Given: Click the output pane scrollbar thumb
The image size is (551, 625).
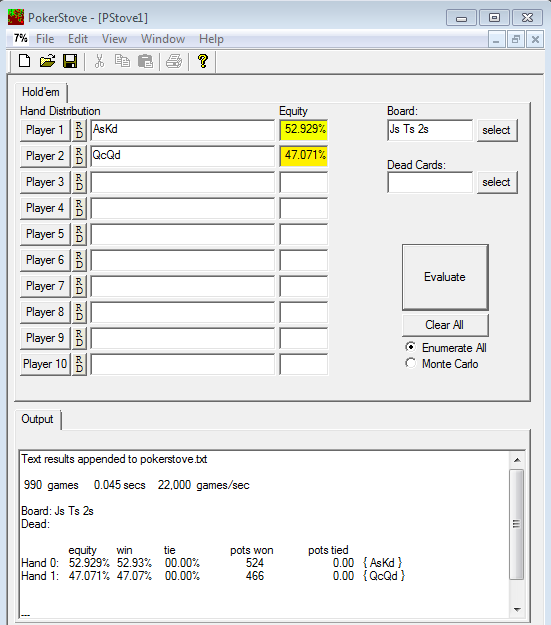Looking at the screenshot, I should pyautogui.click(x=517, y=524).
